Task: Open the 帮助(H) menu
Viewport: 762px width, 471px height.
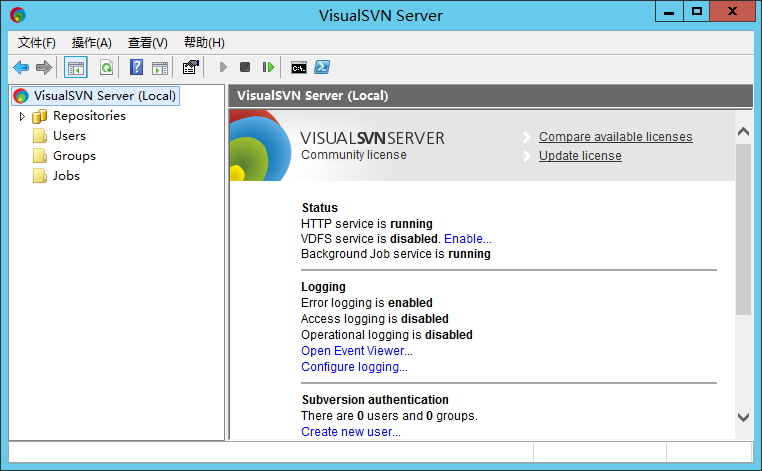Action: coord(204,43)
